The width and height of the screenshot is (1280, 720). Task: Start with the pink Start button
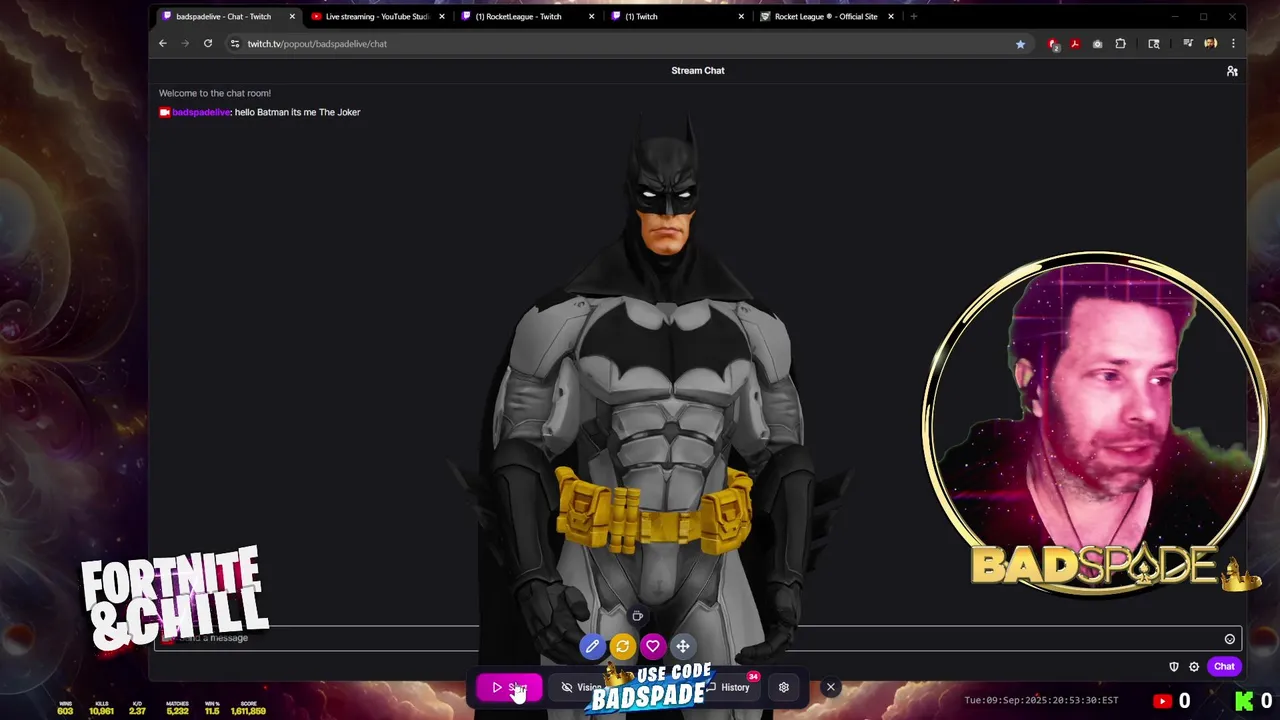tap(510, 687)
